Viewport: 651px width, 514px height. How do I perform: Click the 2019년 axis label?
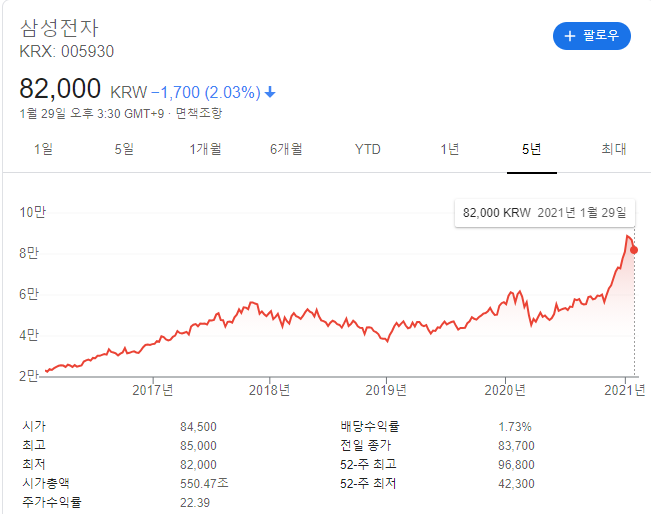click(x=386, y=390)
